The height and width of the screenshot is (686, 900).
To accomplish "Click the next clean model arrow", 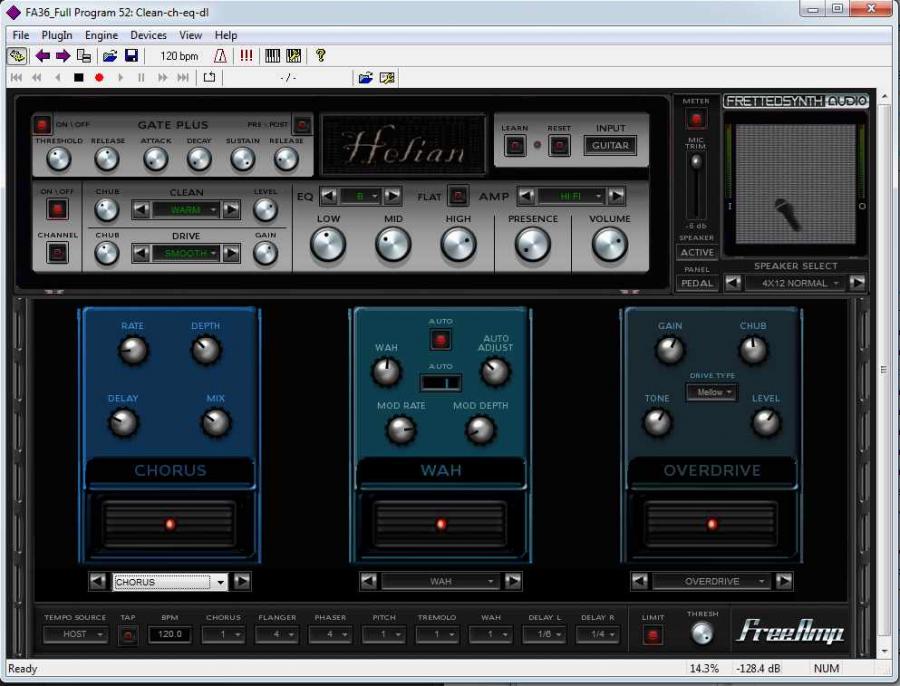I will pos(231,210).
